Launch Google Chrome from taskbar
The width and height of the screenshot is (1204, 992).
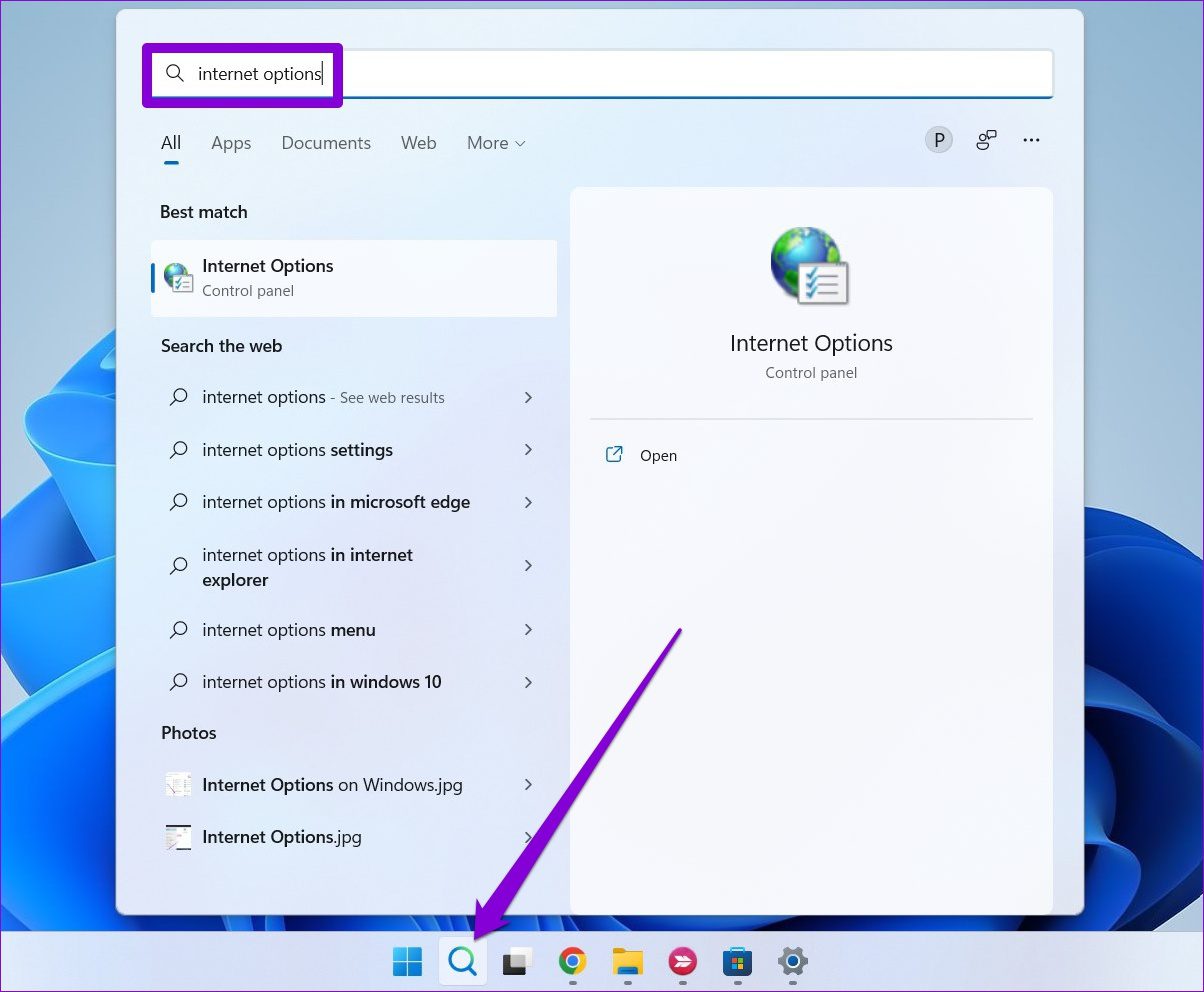click(572, 962)
